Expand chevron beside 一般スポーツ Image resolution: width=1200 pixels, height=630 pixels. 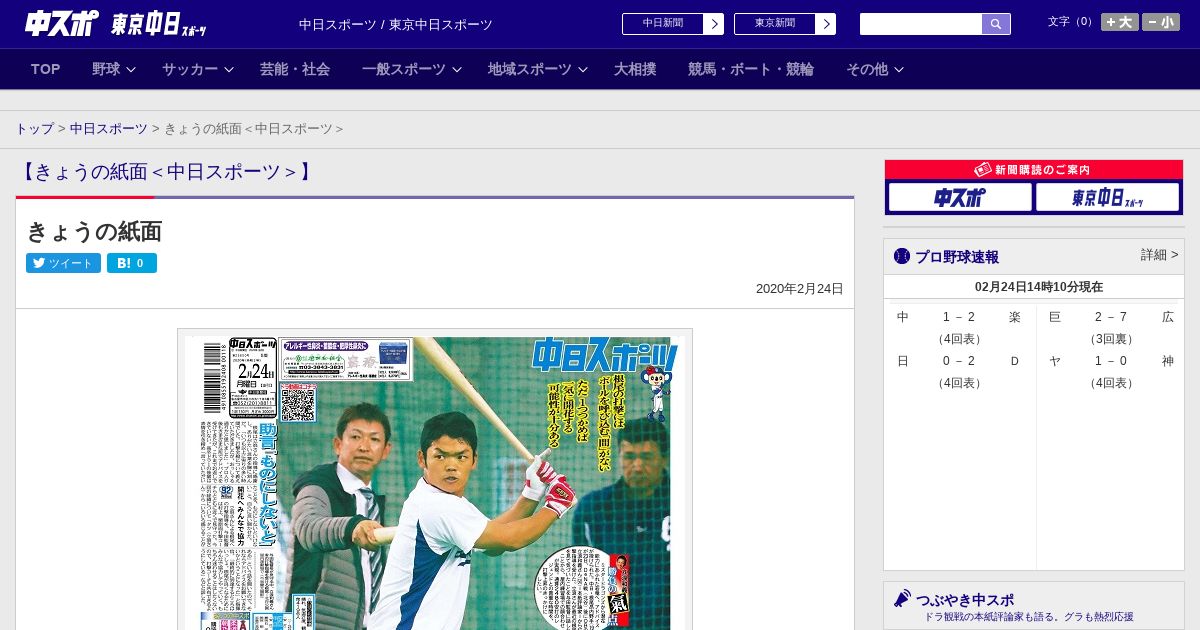(457, 69)
